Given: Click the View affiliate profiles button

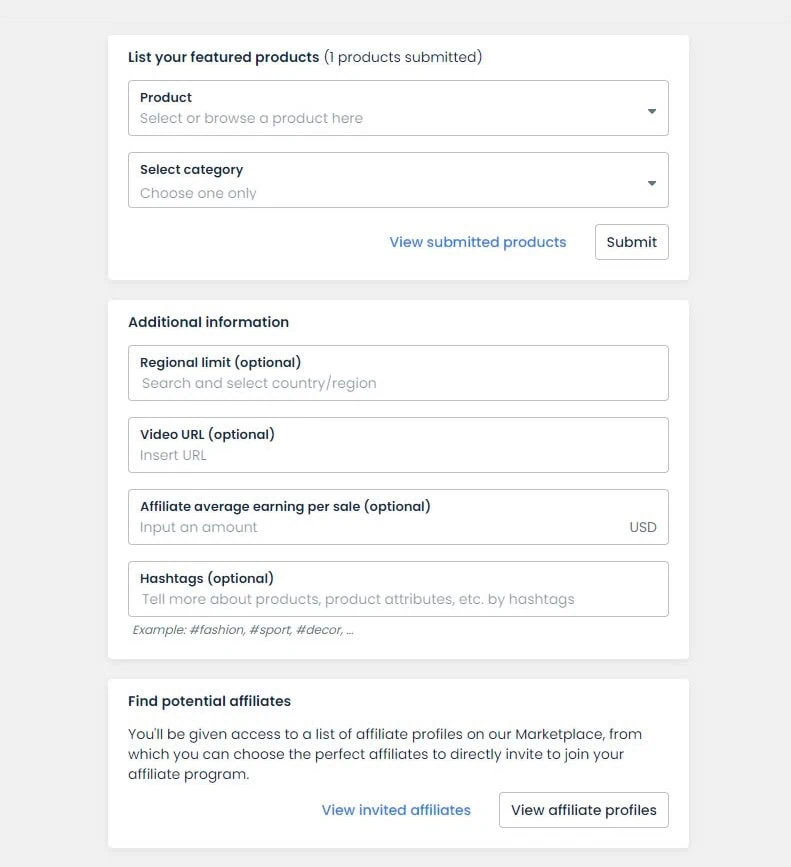Looking at the screenshot, I should pyautogui.click(x=584, y=810).
